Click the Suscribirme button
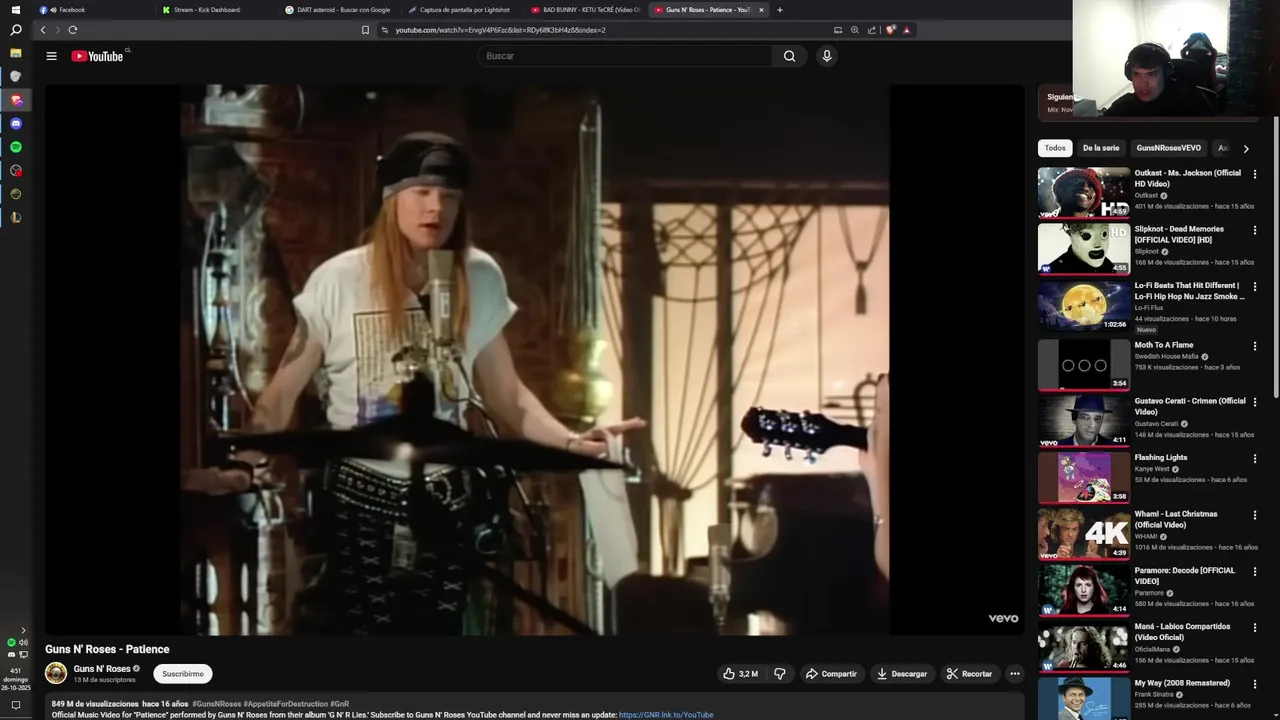Screen dimensions: 1280x720 182,674
